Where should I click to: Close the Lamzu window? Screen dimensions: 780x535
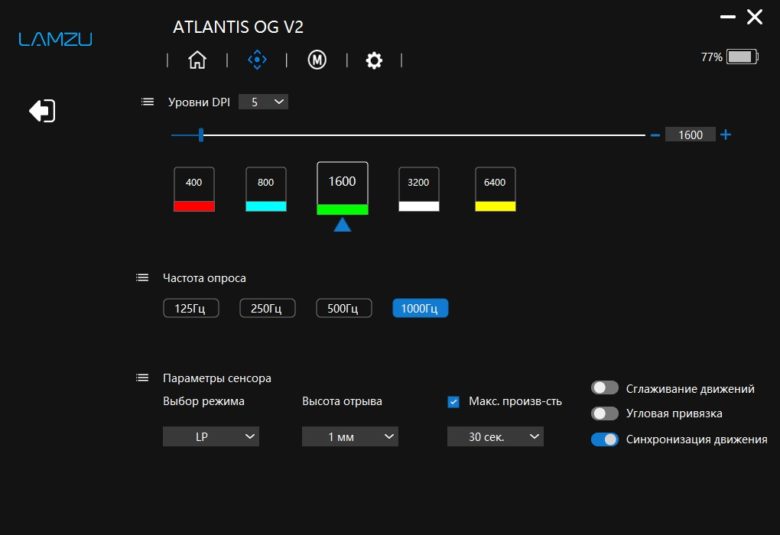click(755, 17)
